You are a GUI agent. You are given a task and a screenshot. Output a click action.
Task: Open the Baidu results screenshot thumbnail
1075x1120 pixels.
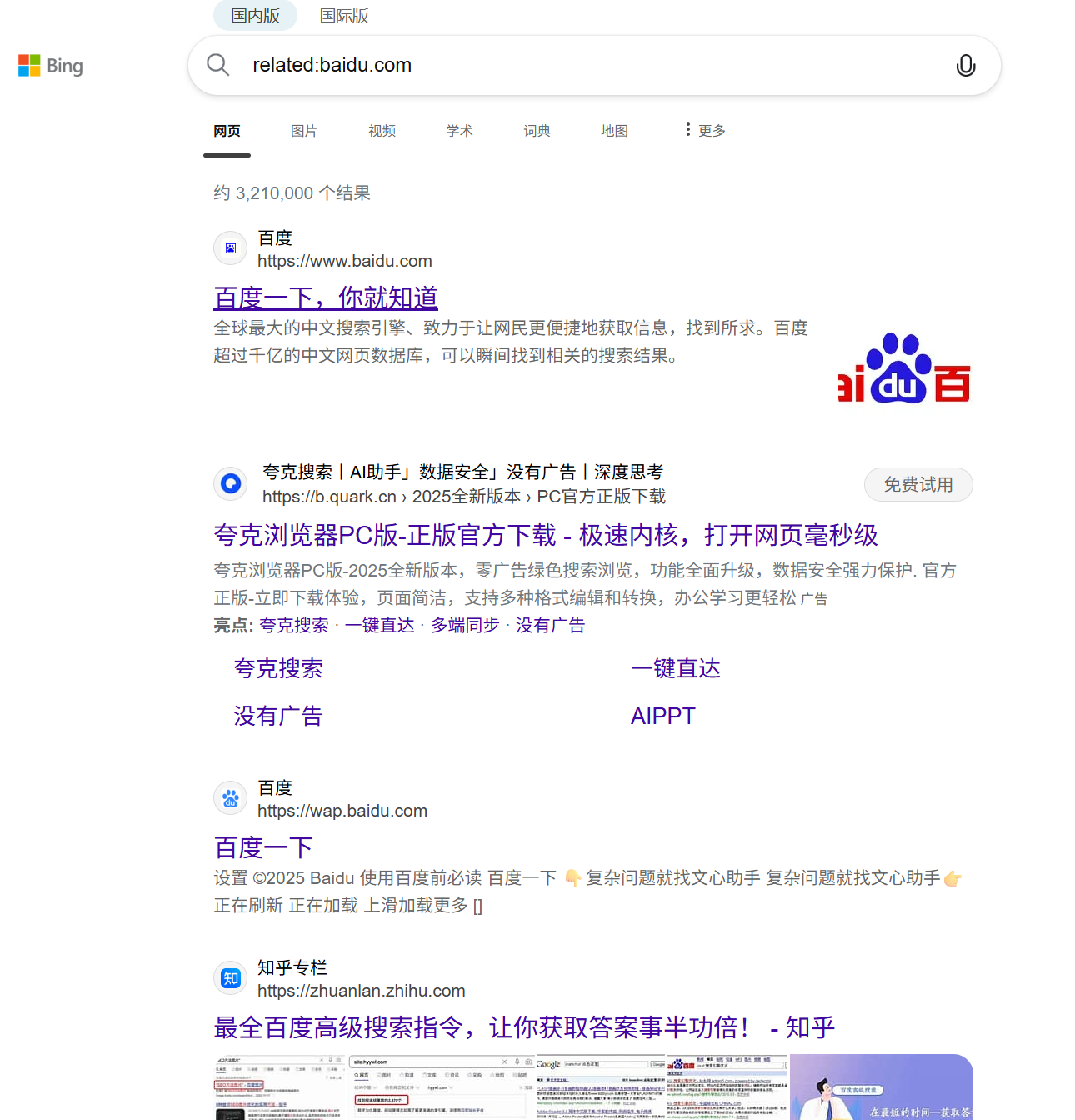click(x=727, y=1087)
